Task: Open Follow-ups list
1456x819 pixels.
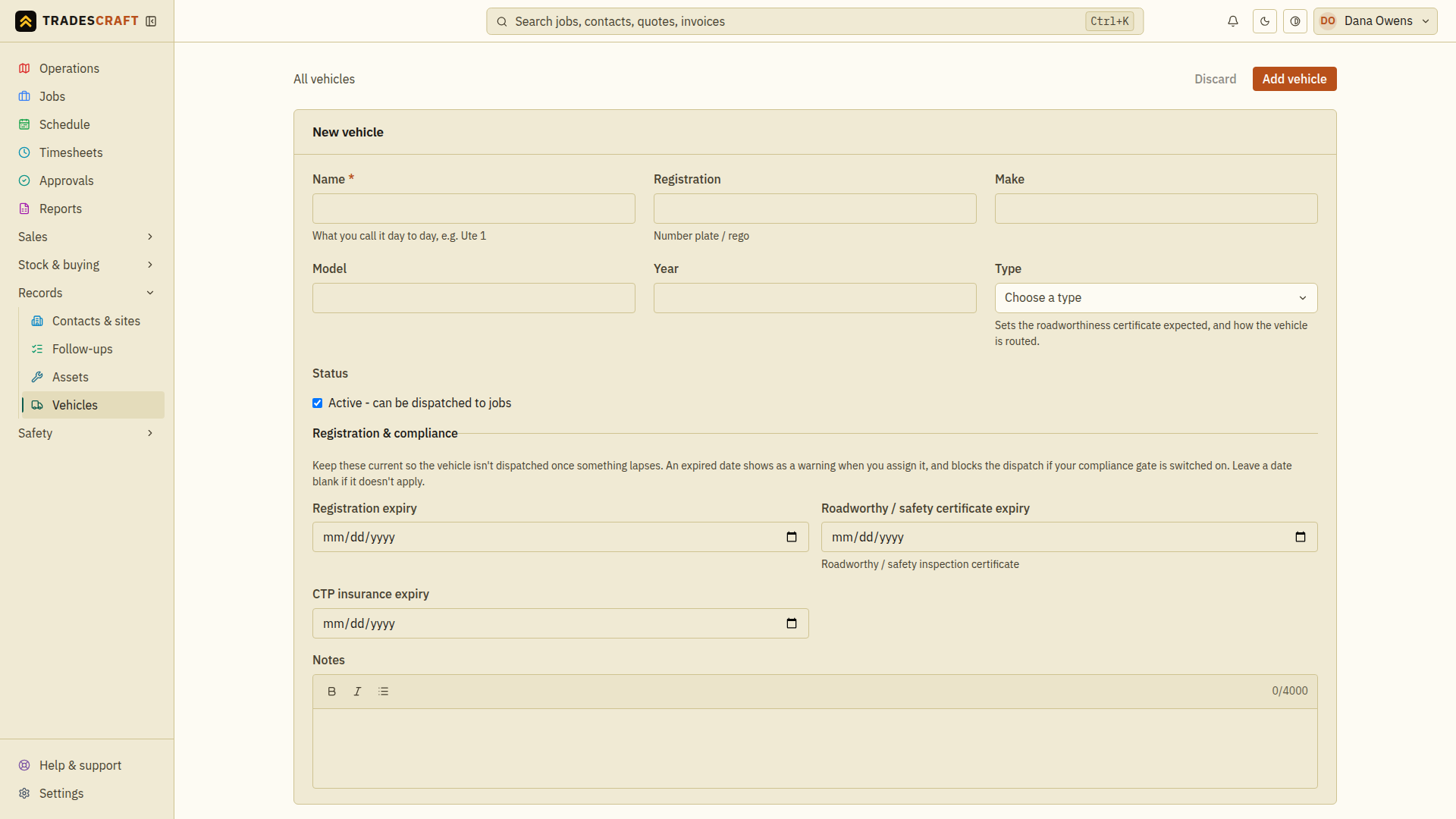Action: (93, 349)
